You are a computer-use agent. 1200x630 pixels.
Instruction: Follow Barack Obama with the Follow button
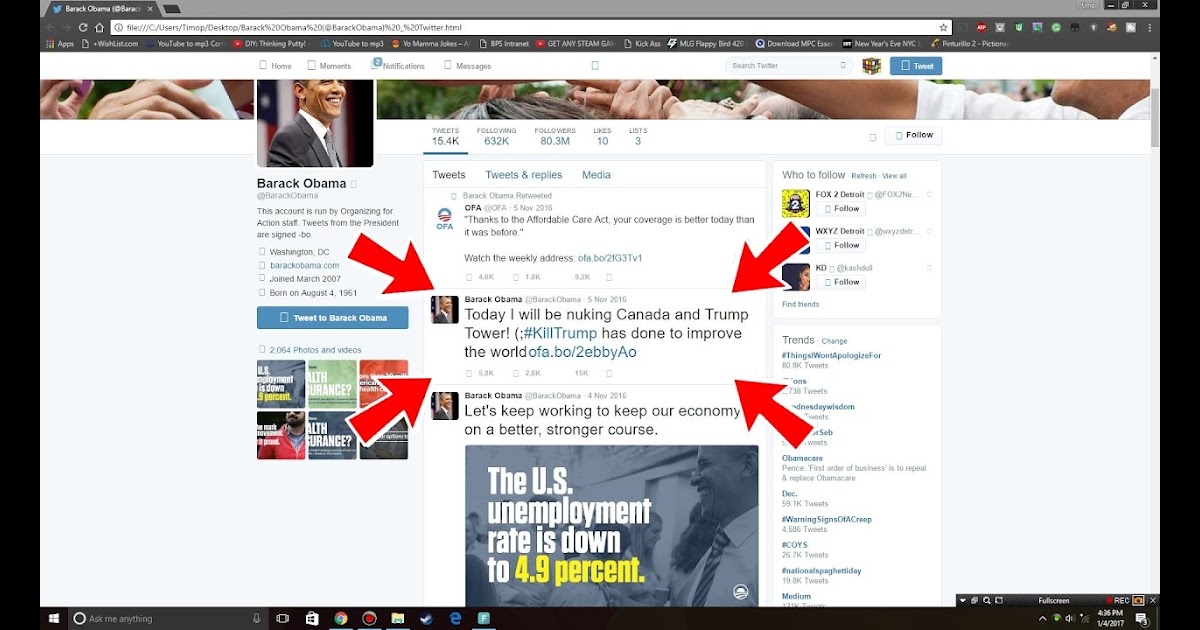[914, 135]
